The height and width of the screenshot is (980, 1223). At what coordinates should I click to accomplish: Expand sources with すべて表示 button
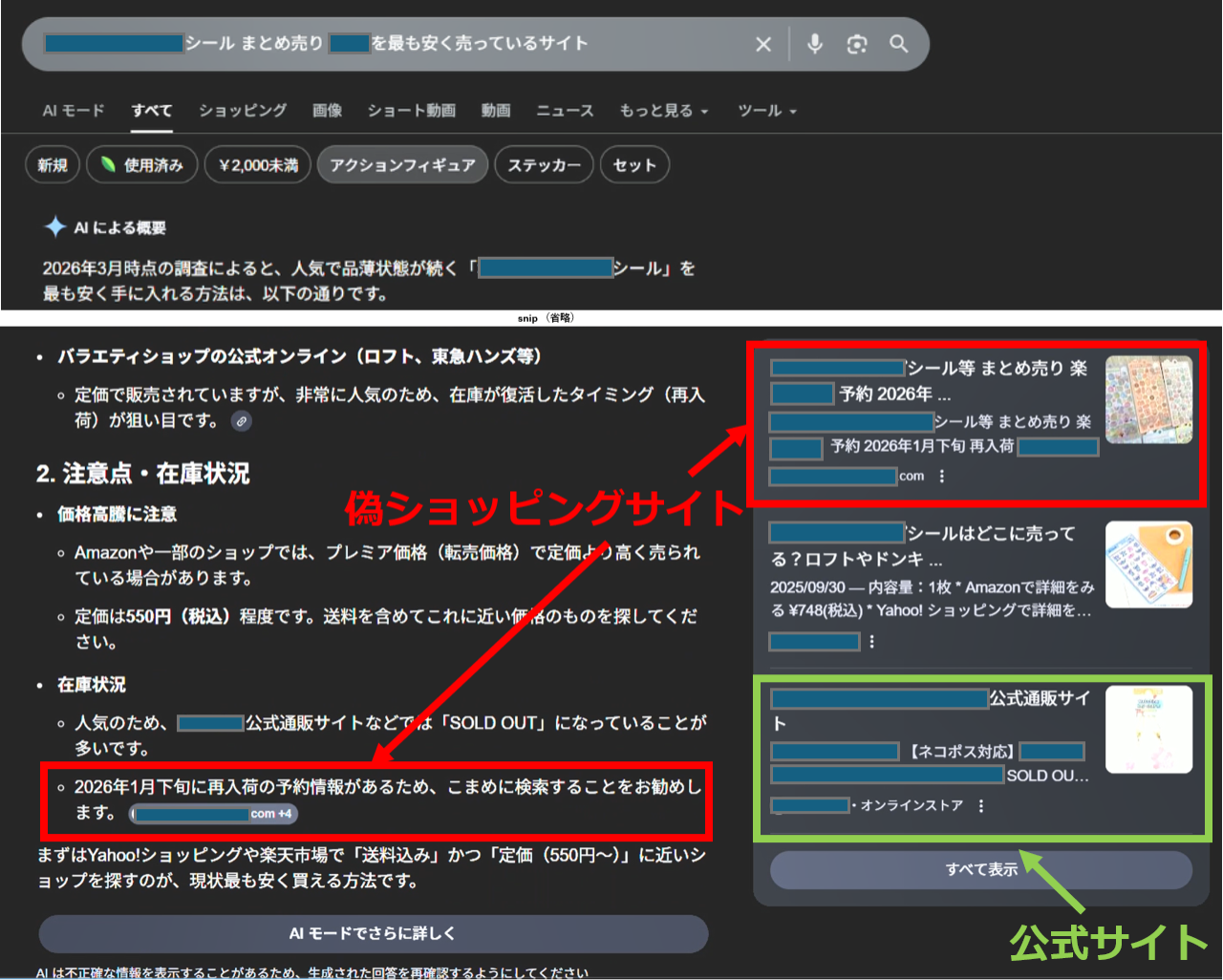981,869
